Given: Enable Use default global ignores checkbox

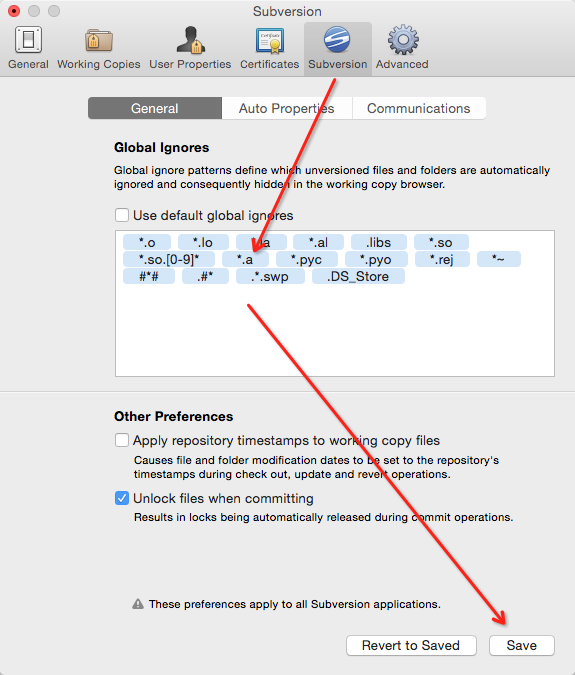Looking at the screenshot, I should tap(122, 215).
